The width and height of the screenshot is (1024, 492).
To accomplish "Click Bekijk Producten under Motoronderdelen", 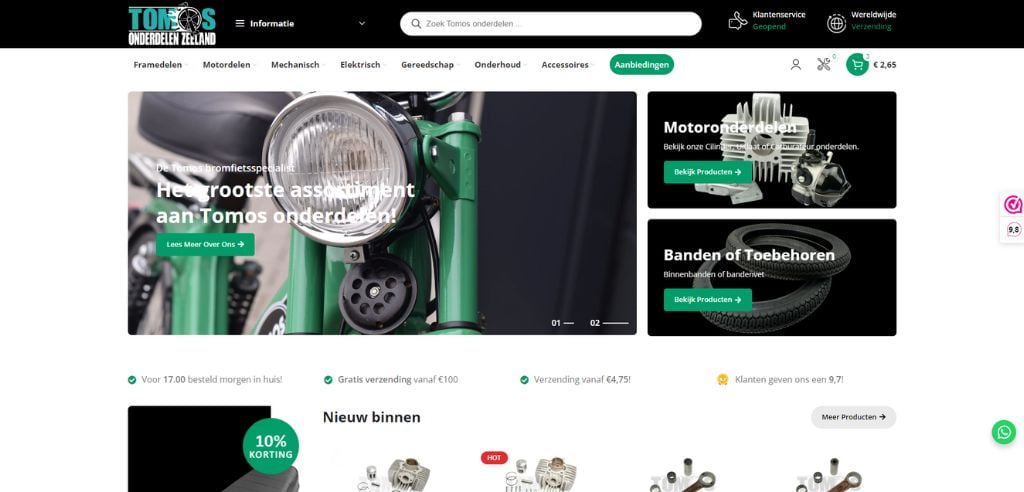I will click(x=707, y=172).
